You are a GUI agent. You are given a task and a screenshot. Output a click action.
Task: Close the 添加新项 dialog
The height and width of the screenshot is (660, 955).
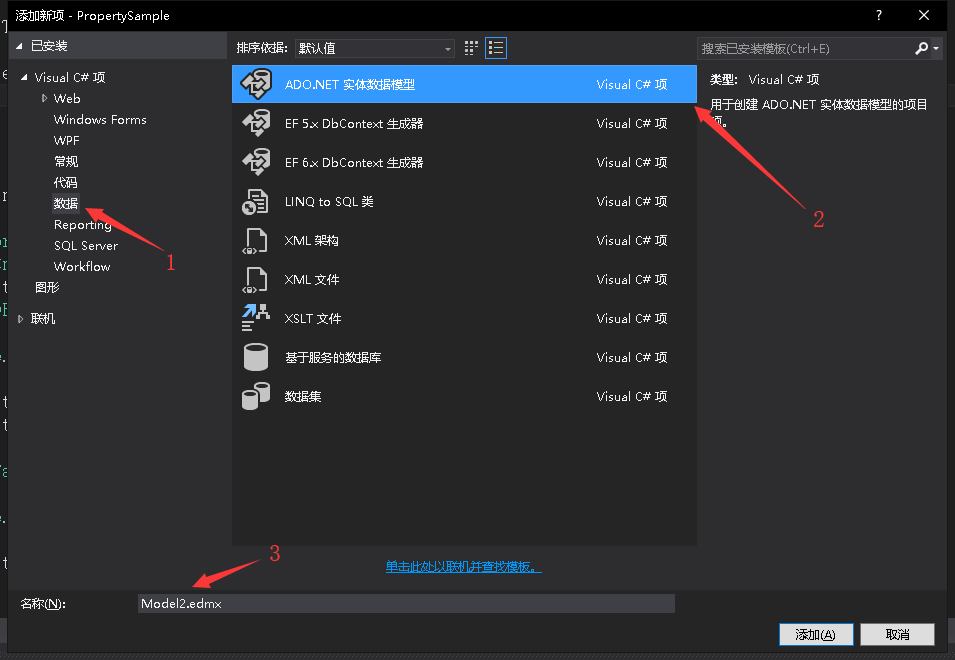[x=924, y=15]
